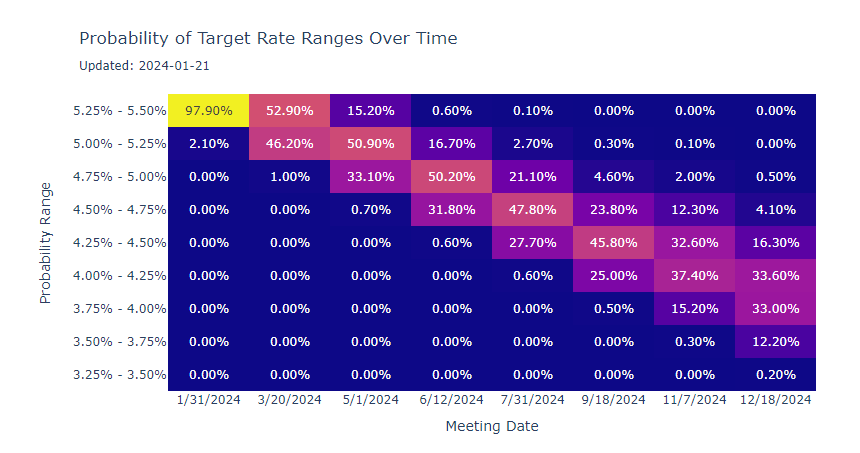Select the 5.25% - 5.50% row label
This screenshot has height=453, width=860.
click(x=119, y=111)
